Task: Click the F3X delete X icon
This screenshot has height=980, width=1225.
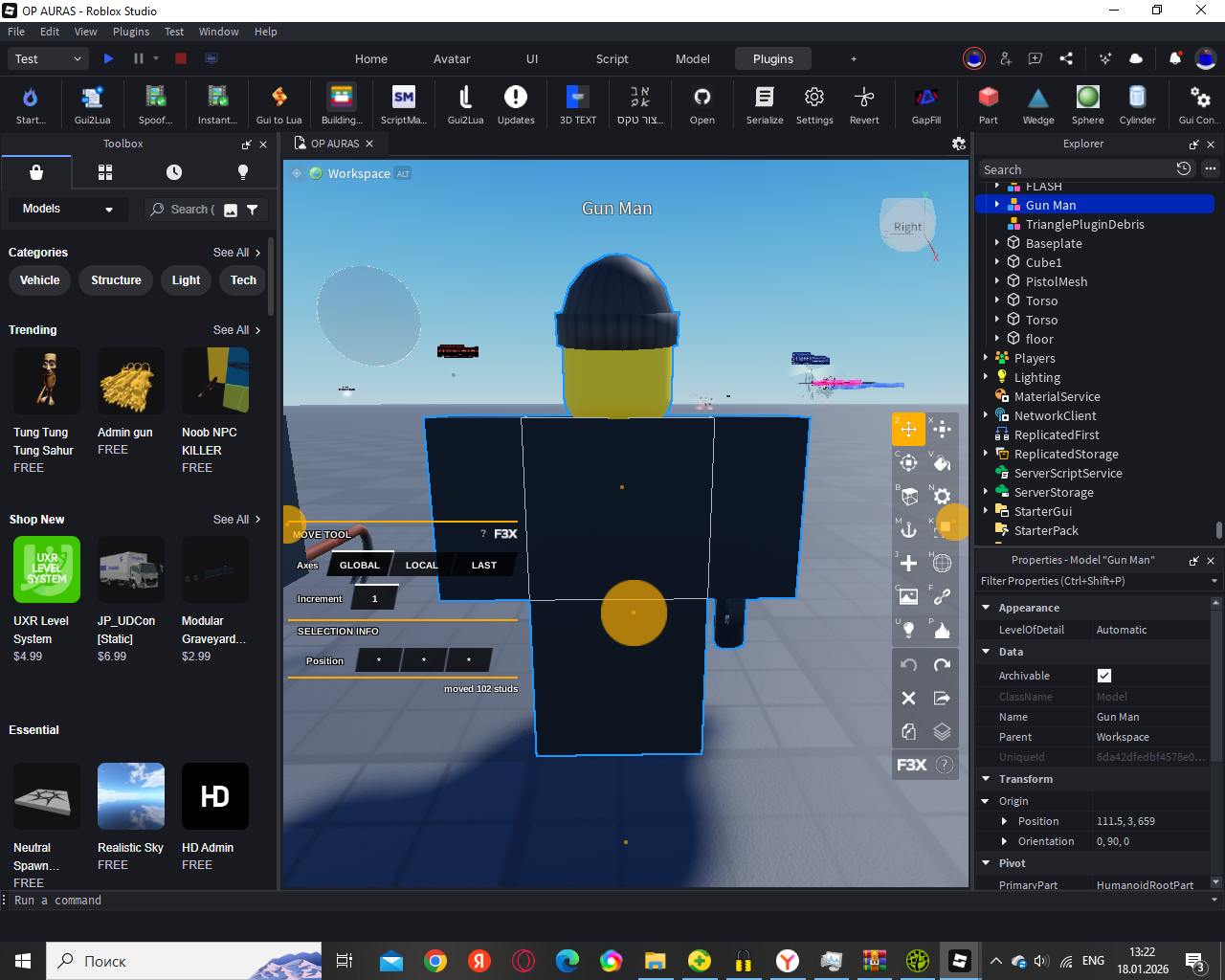Action: (x=908, y=698)
